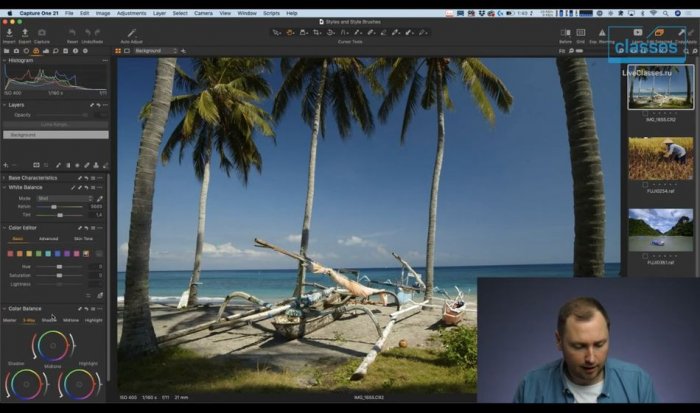Tick the checkbox under the rice field thumbnail

[x=645, y=184]
